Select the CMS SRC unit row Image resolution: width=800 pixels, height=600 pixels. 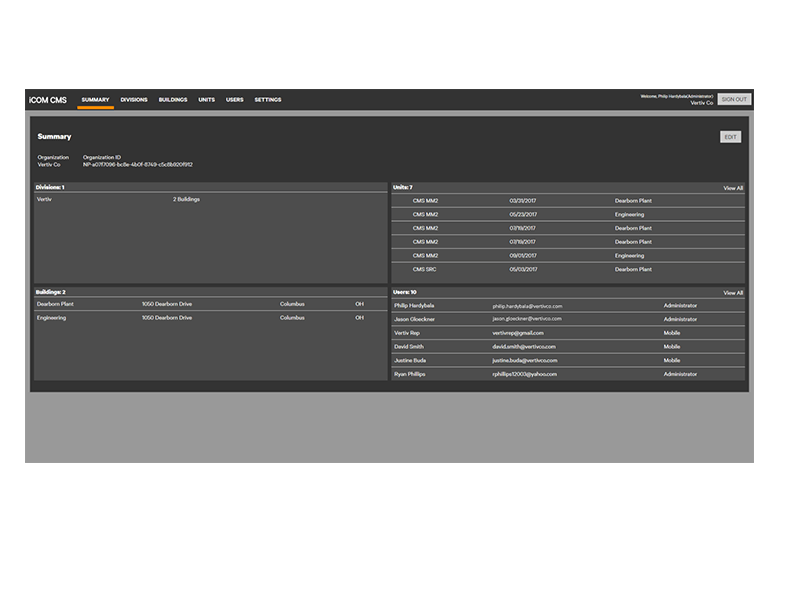pyautogui.click(x=568, y=269)
